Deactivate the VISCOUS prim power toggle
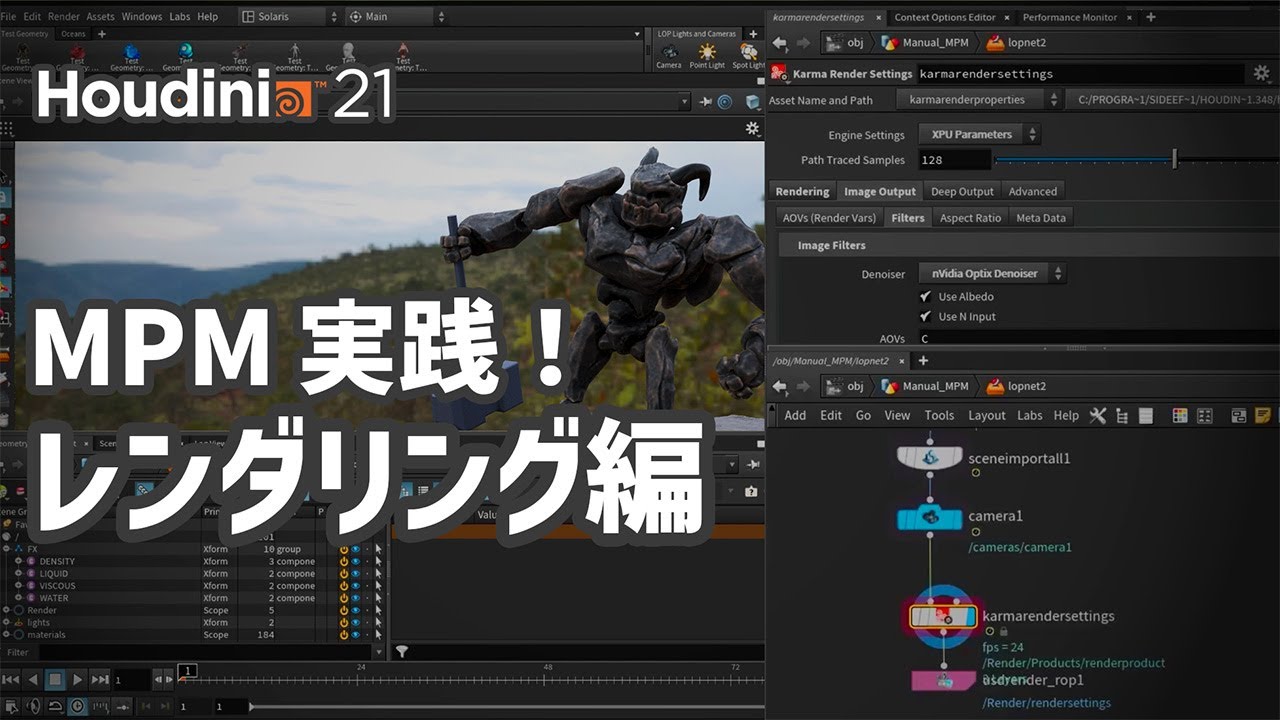Viewport: 1280px width, 720px height. (x=344, y=586)
